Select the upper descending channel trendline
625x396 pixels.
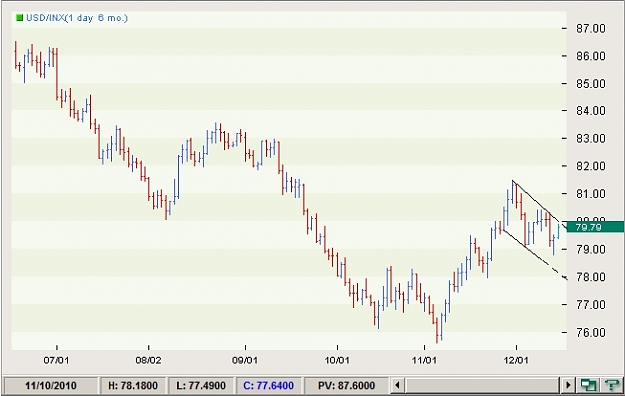[x=539, y=204]
